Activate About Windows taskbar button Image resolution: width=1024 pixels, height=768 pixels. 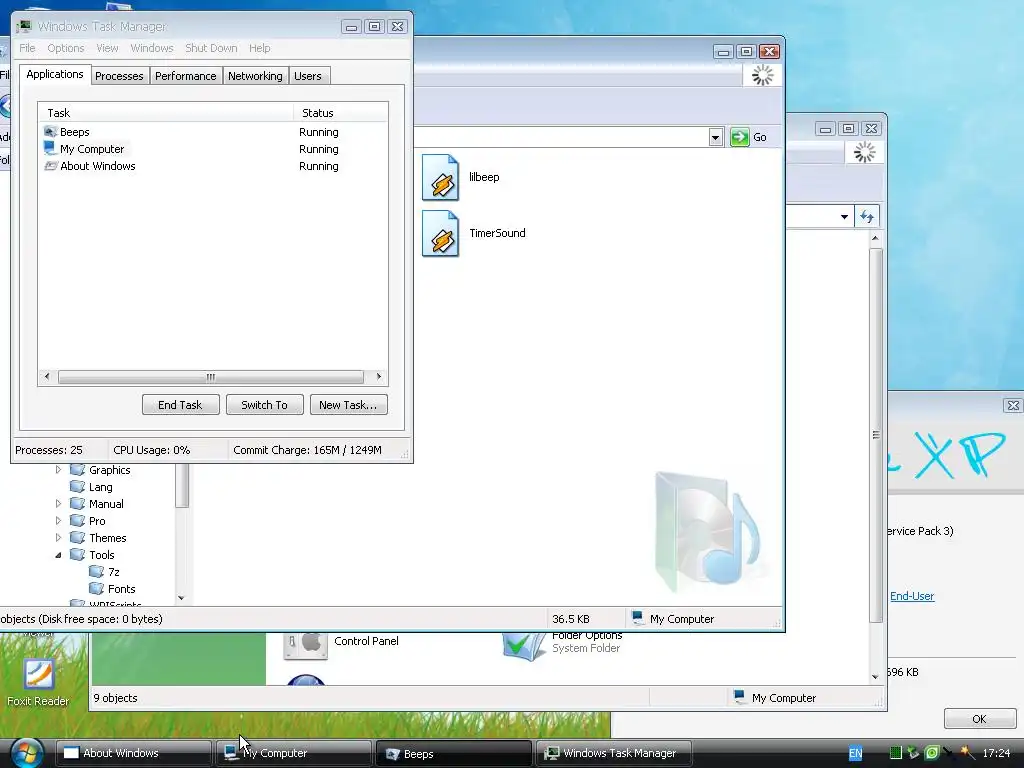133,753
